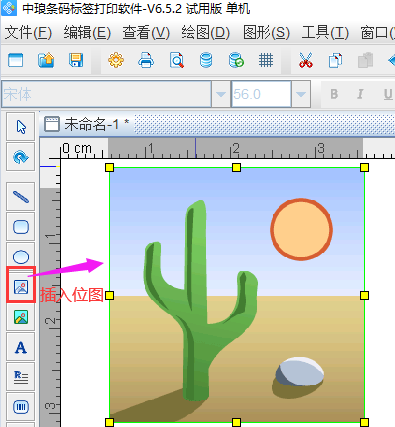Viewport: 395px width, 427px height.
Task: Select the insert bitmap tool
Action: pyautogui.click(x=21, y=286)
